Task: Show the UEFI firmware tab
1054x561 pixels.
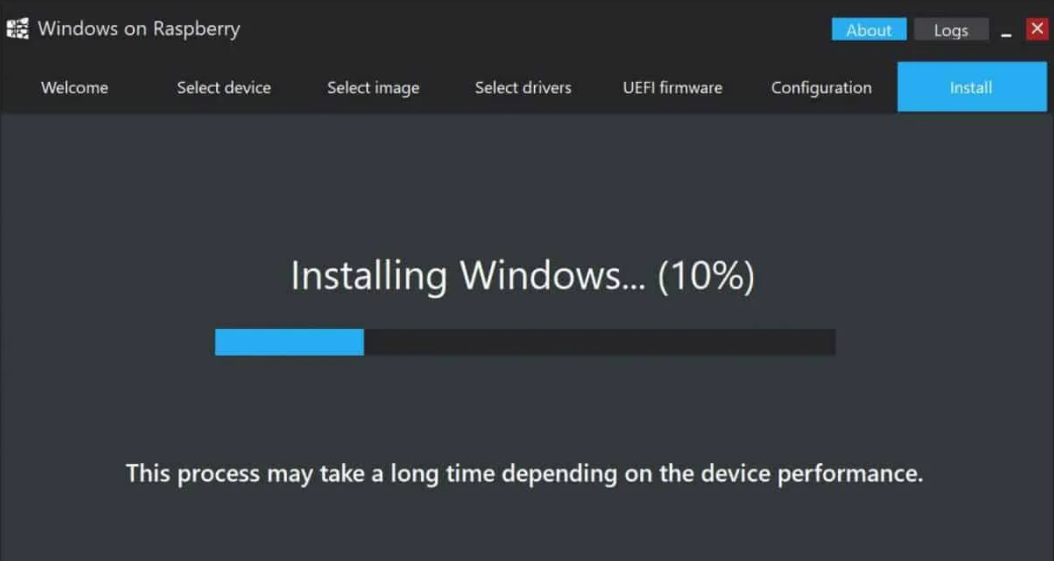Action: (x=672, y=88)
